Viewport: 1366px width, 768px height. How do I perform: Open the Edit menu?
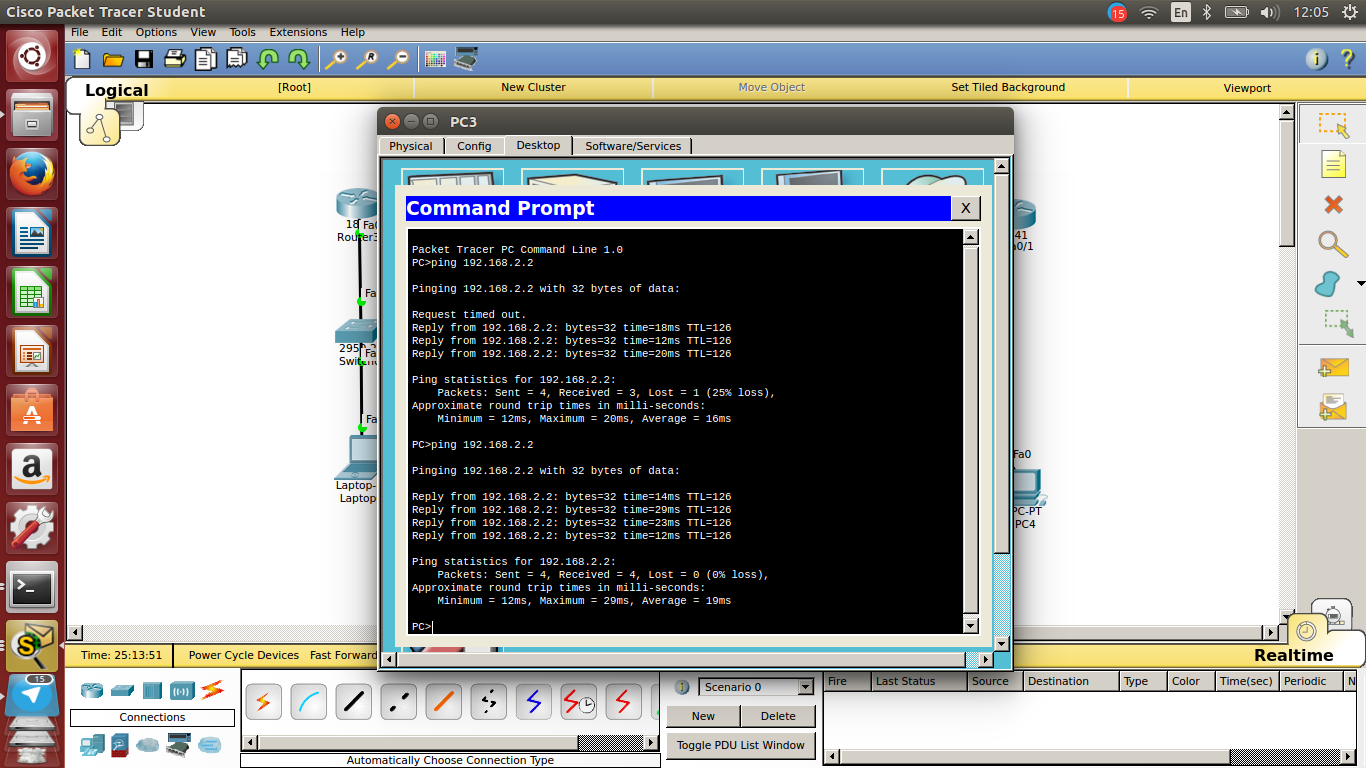[112, 32]
